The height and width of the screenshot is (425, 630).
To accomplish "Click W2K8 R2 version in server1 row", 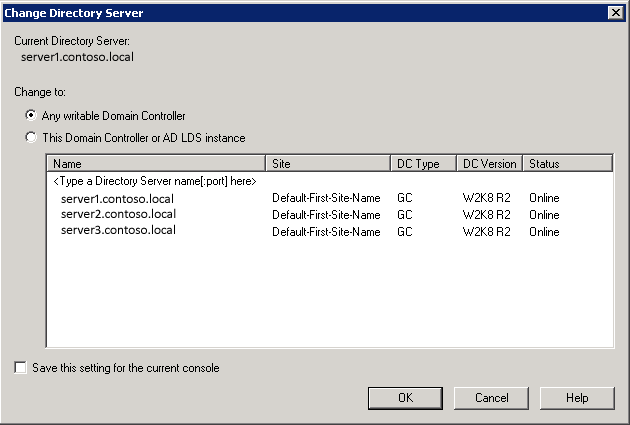I will tap(487, 198).
